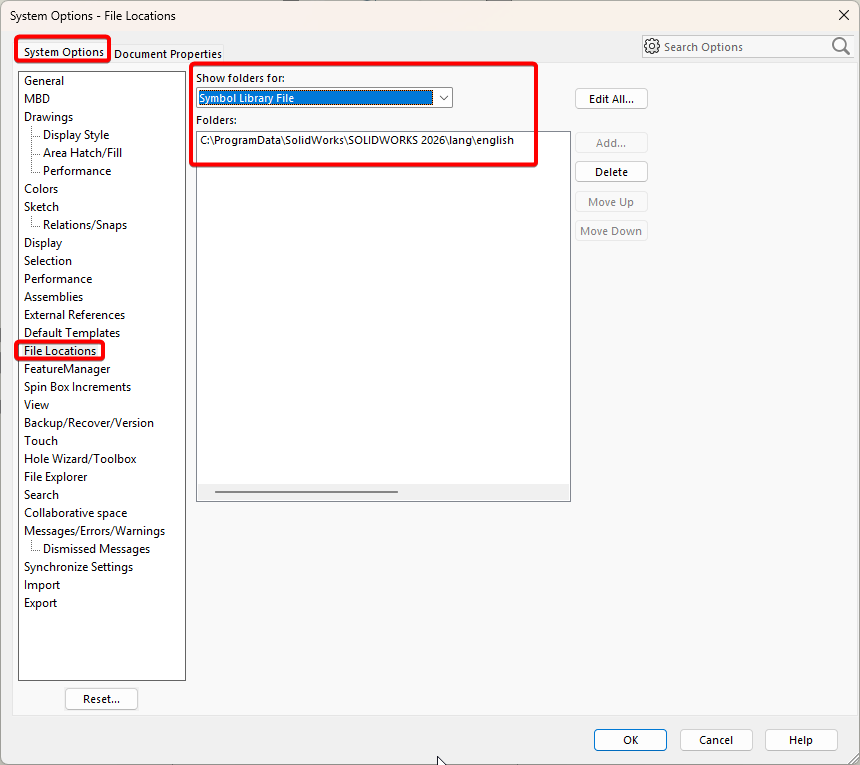
Task: Switch to the System Options tab
Action: tap(64, 52)
